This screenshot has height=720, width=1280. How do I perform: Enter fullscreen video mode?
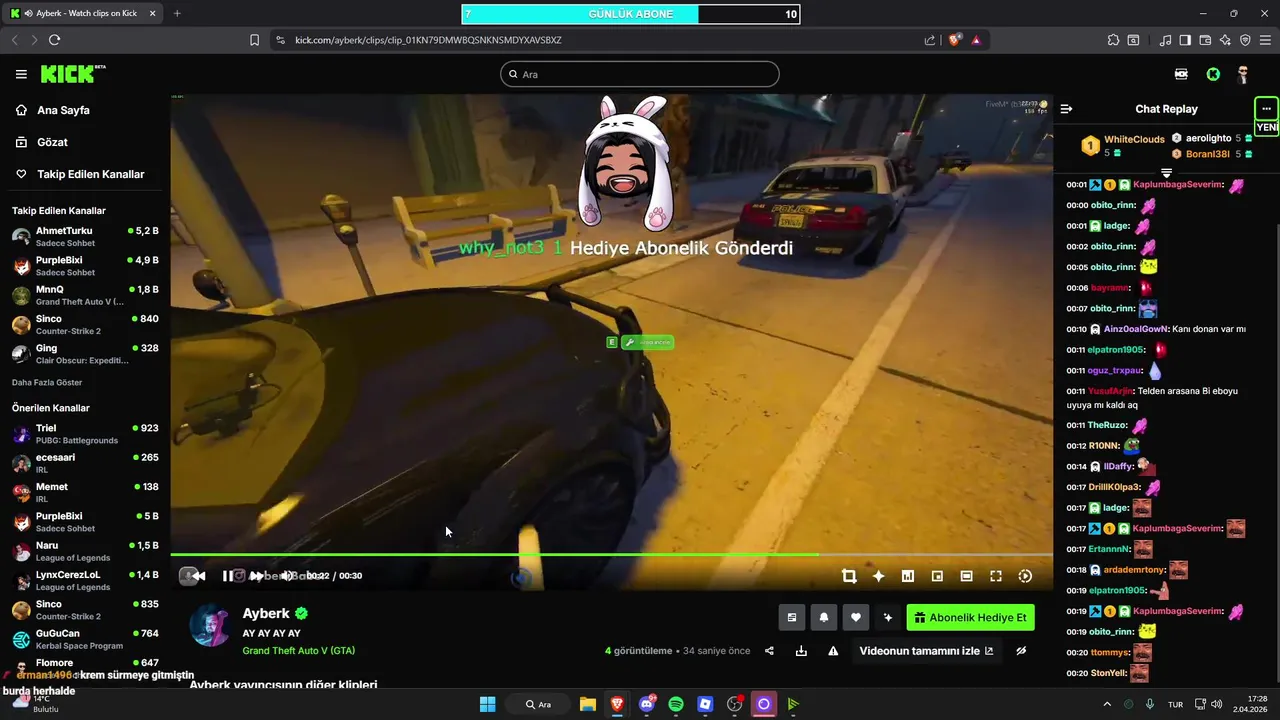pos(996,576)
